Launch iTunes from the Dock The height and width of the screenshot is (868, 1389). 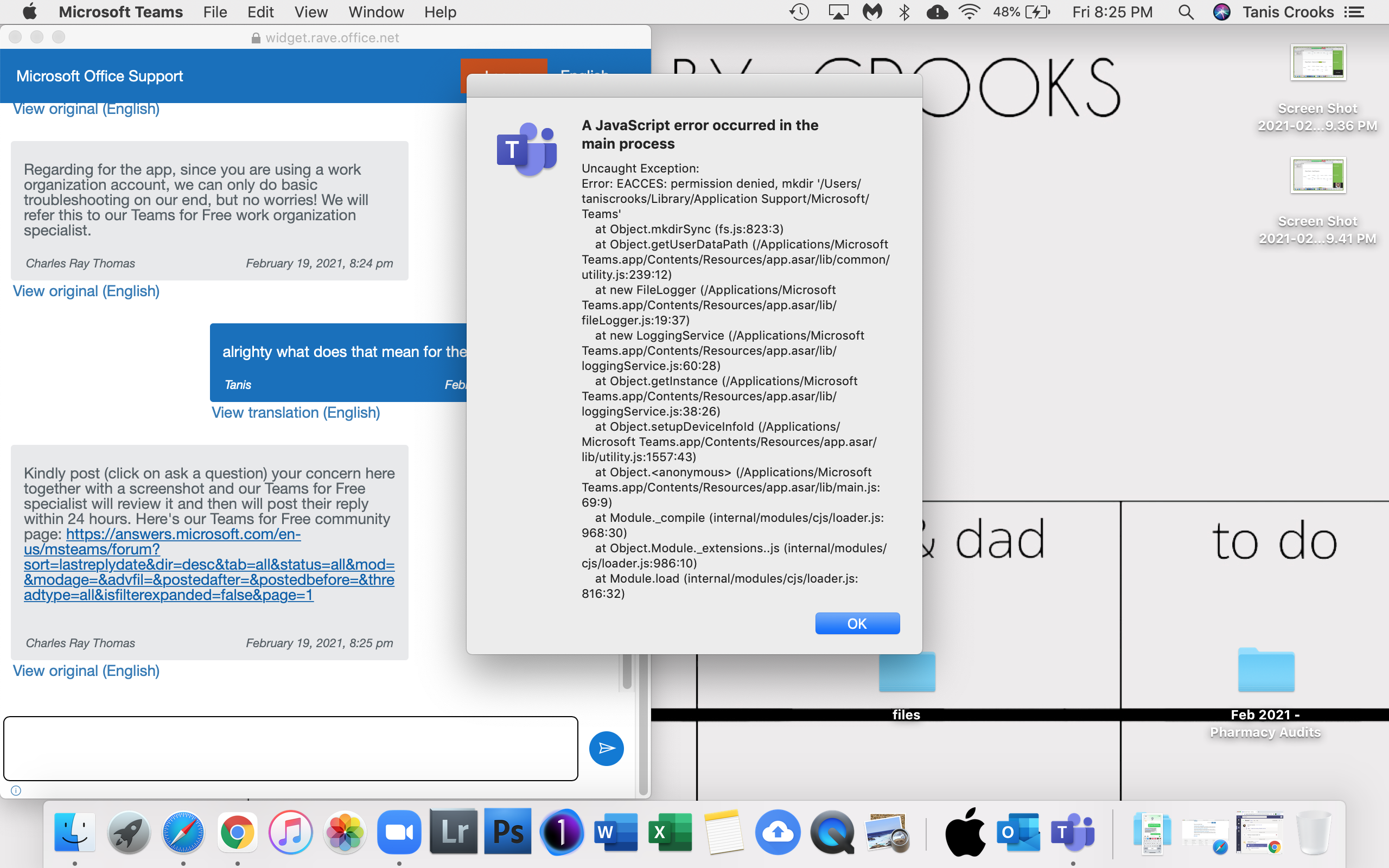[x=291, y=832]
